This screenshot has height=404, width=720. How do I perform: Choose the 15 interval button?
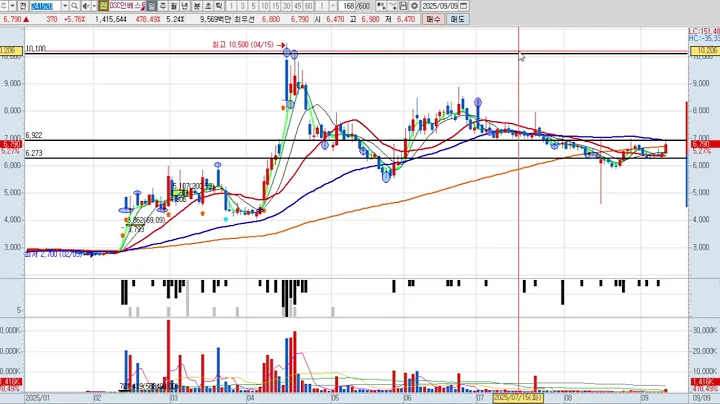click(x=276, y=6)
